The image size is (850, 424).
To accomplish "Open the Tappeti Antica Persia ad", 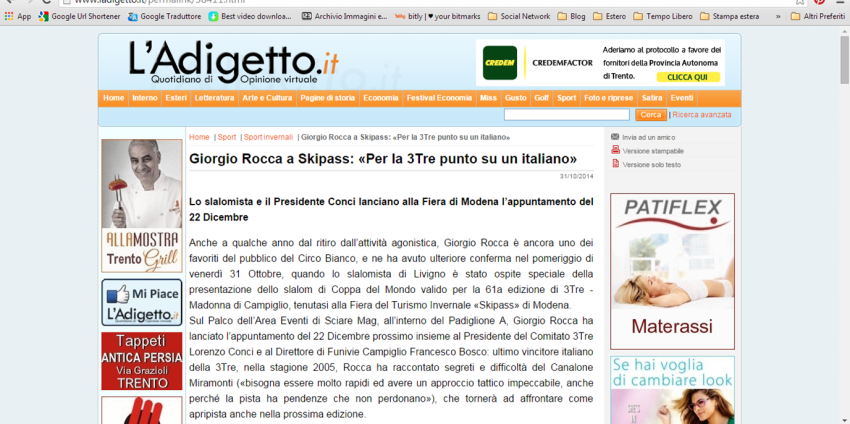I will point(141,361).
